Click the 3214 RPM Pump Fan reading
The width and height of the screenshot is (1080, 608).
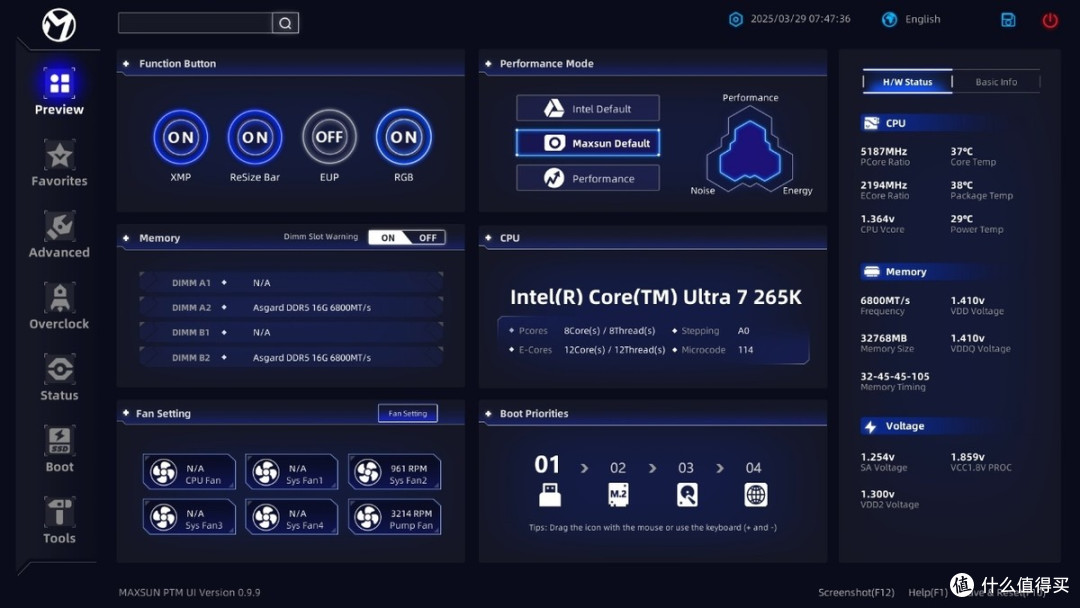click(x=411, y=513)
